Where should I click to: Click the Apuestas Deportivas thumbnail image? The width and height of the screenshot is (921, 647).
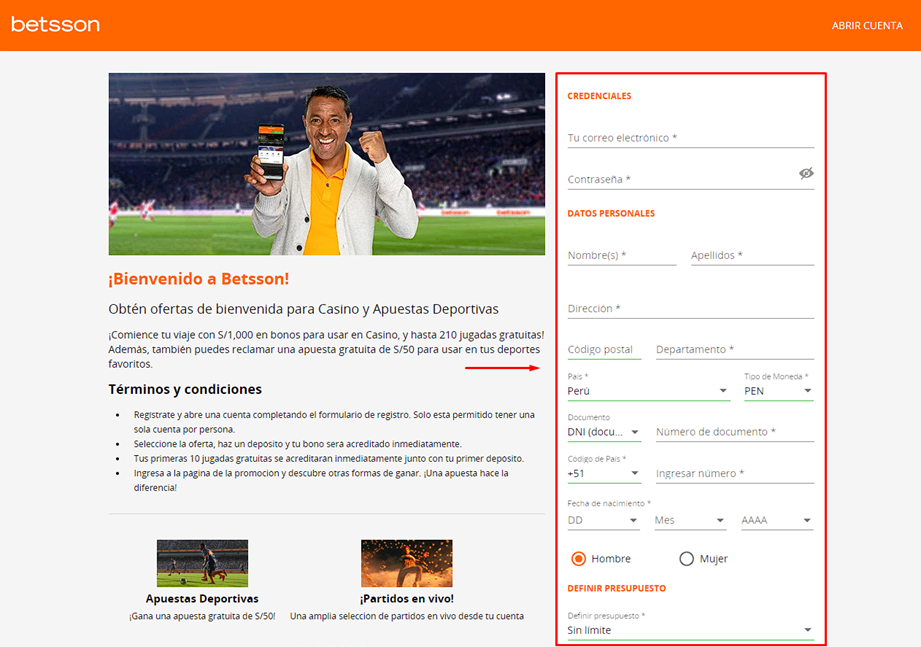click(202, 563)
